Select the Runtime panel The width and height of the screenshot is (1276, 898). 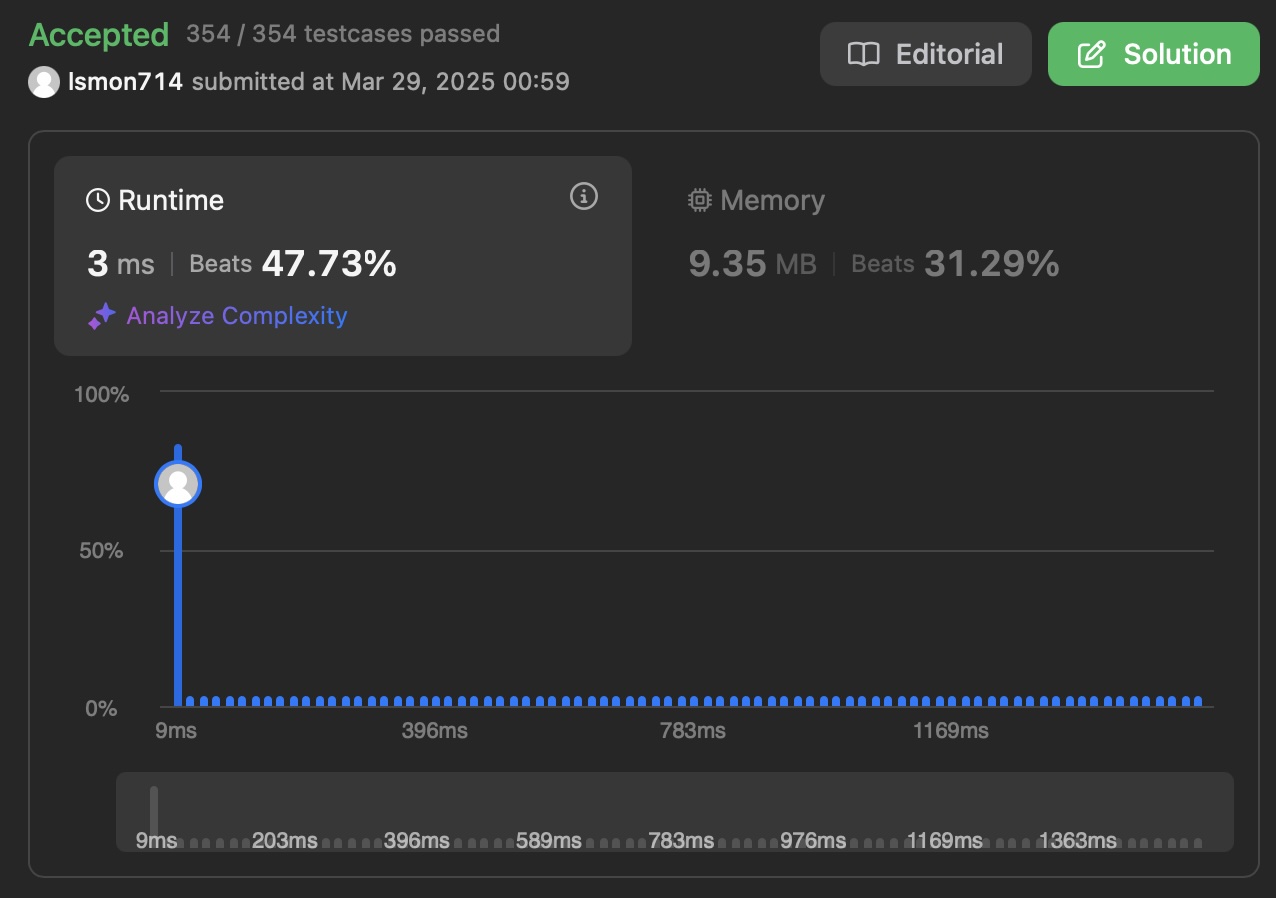[343, 255]
